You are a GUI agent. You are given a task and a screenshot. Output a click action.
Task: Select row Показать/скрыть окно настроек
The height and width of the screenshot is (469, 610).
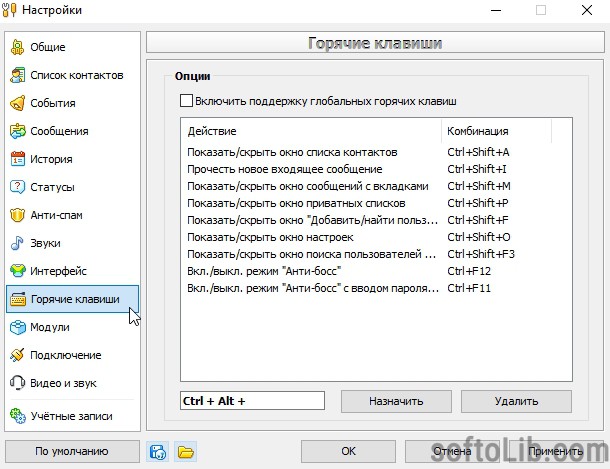(376, 237)
